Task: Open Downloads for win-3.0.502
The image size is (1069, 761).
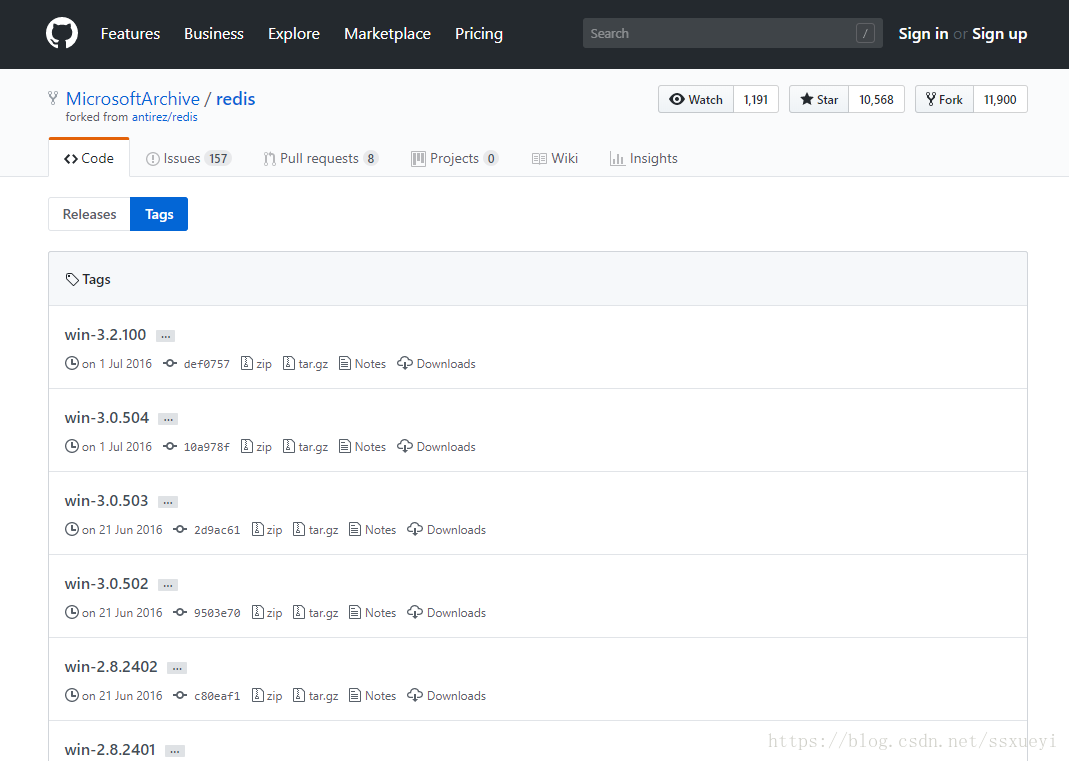Action: tap(447, 612)
